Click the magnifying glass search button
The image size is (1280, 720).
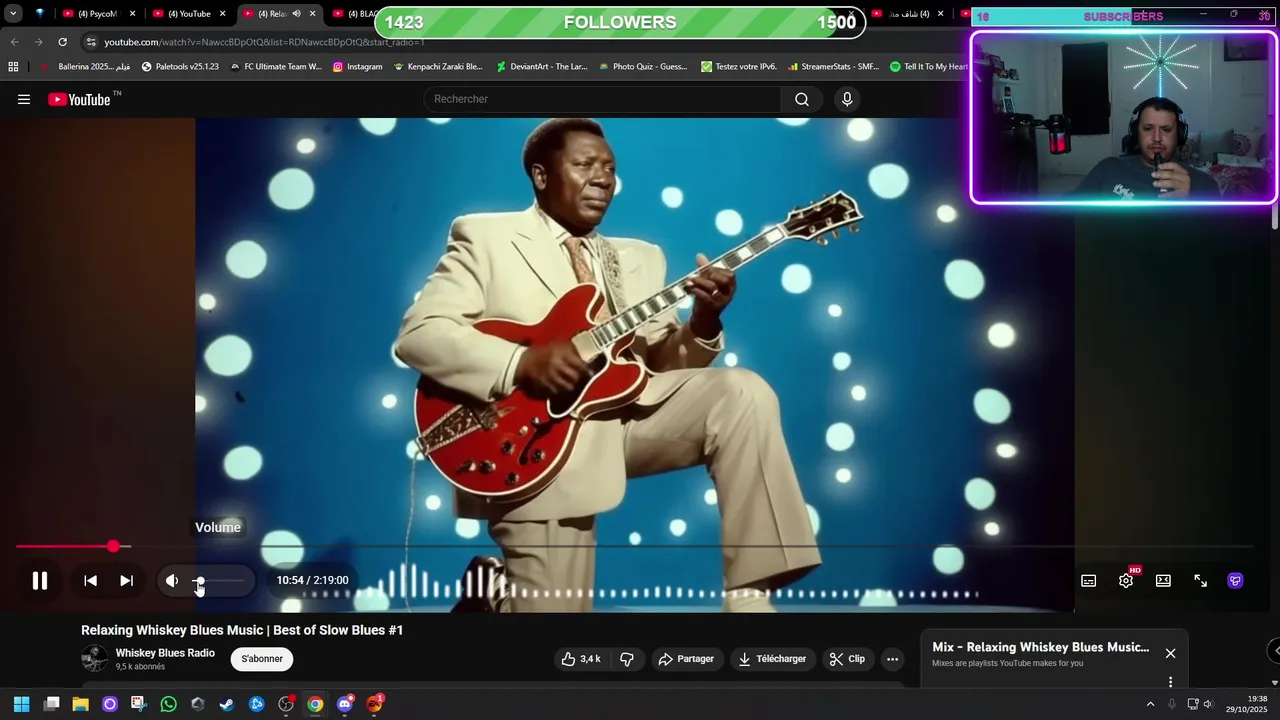tap(802, 99)
